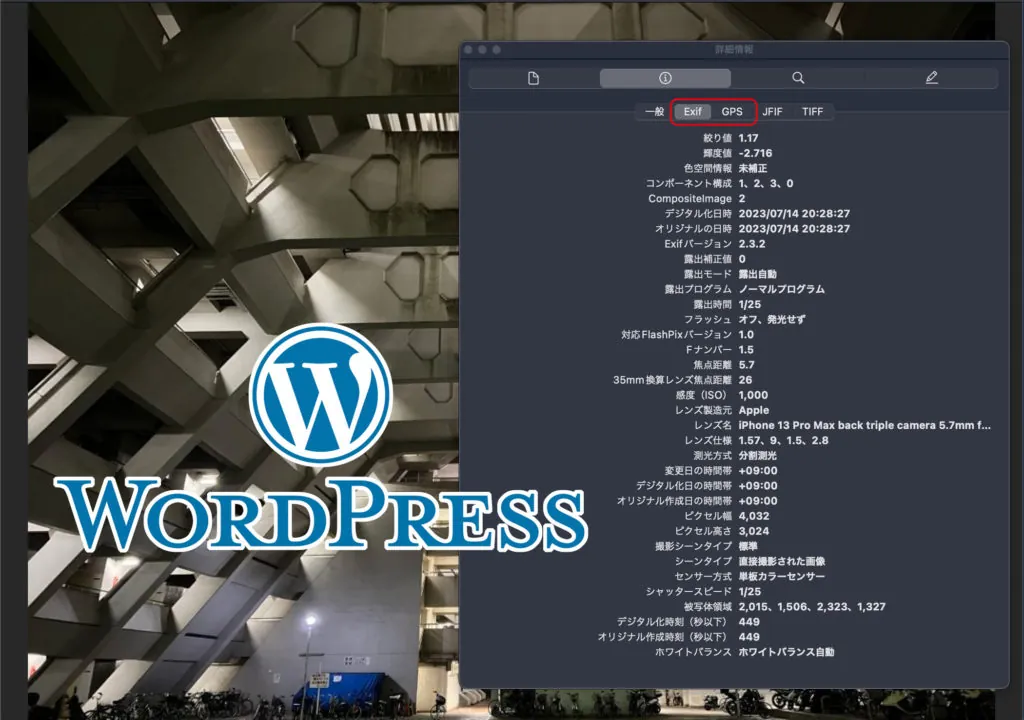This screenshot has width=1024, height=720.
Task: Select the 変更日の時間帯 value +09:00
Action: pos(758,470)
